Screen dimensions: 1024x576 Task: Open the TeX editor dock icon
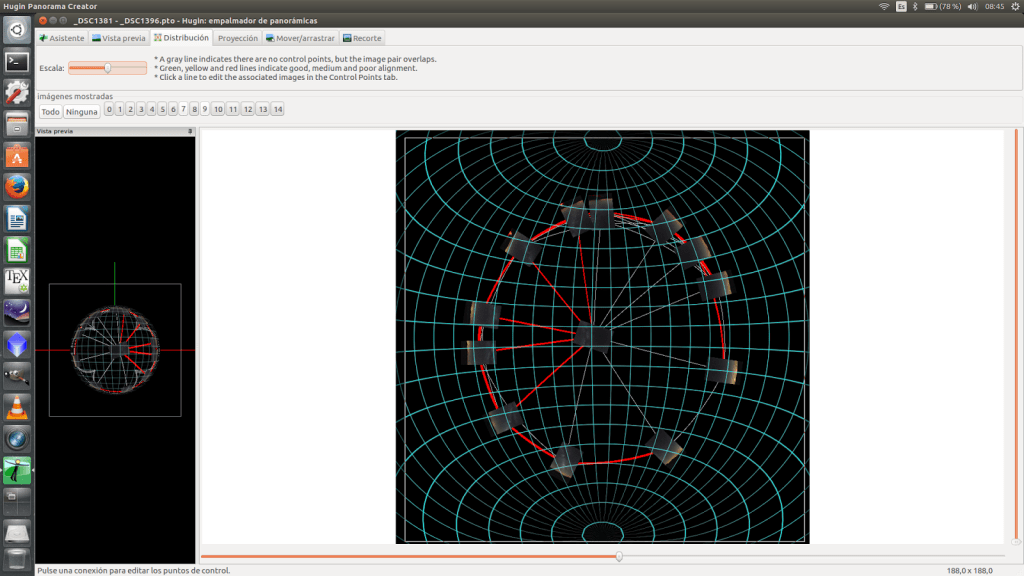tap(17, 281)
